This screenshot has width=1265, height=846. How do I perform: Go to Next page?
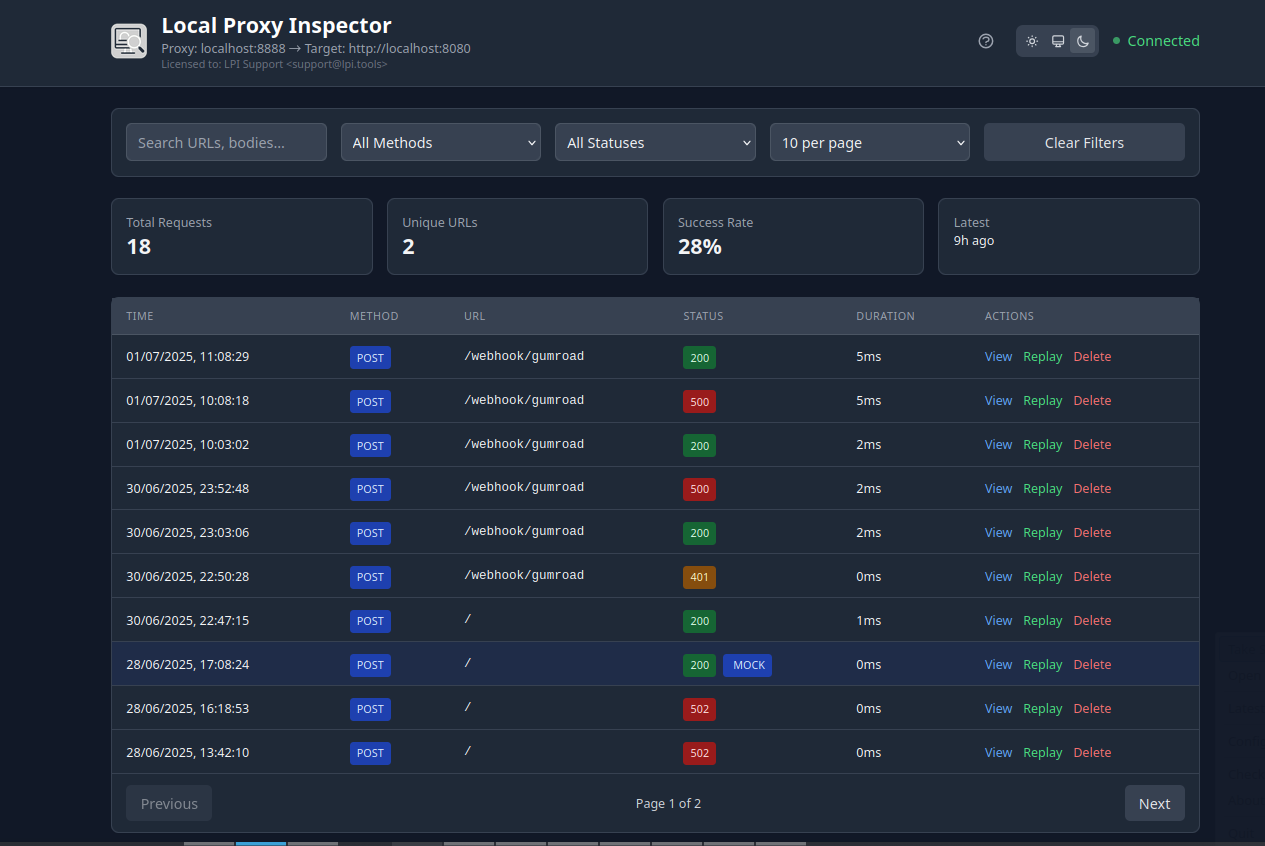coord(1154,803)
